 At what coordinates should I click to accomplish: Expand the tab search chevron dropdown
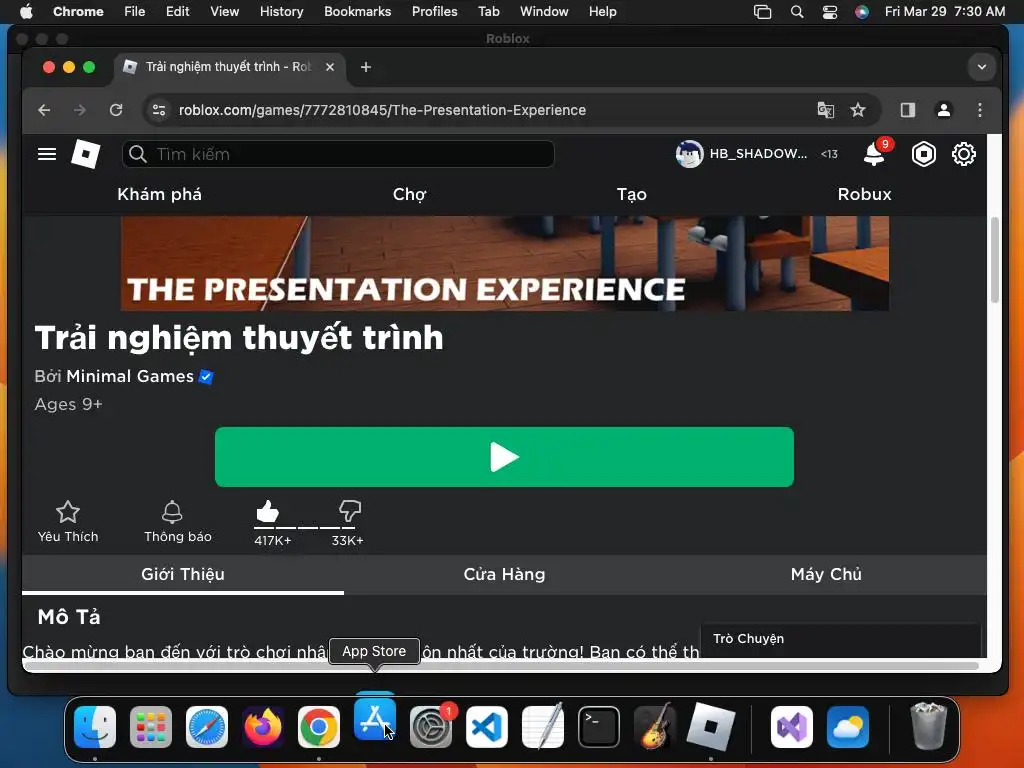click(x=982, y=67)
